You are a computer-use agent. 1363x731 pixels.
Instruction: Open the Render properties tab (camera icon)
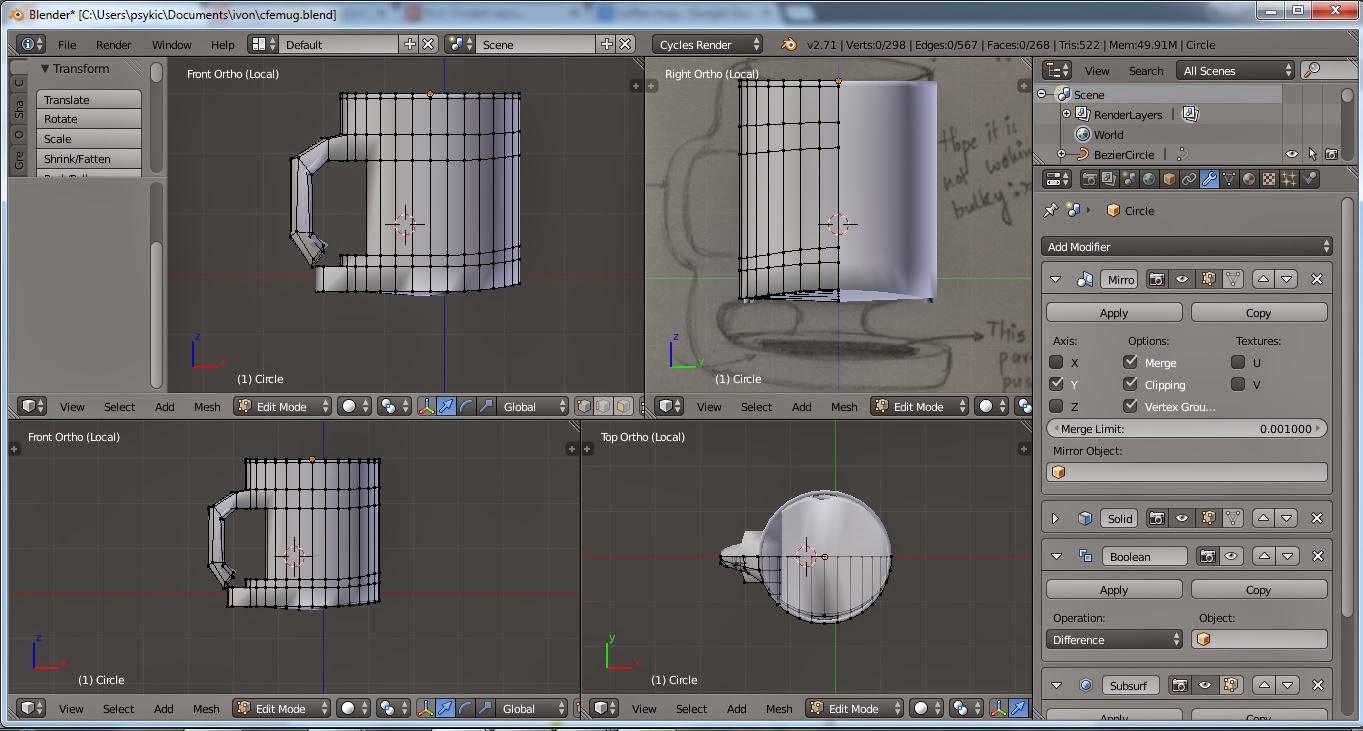coord(1090,179)
